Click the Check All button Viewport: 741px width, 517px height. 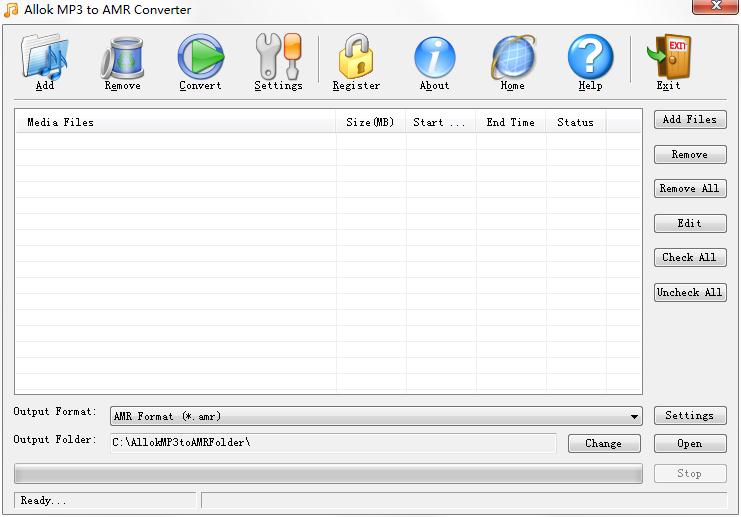point(689,258)
